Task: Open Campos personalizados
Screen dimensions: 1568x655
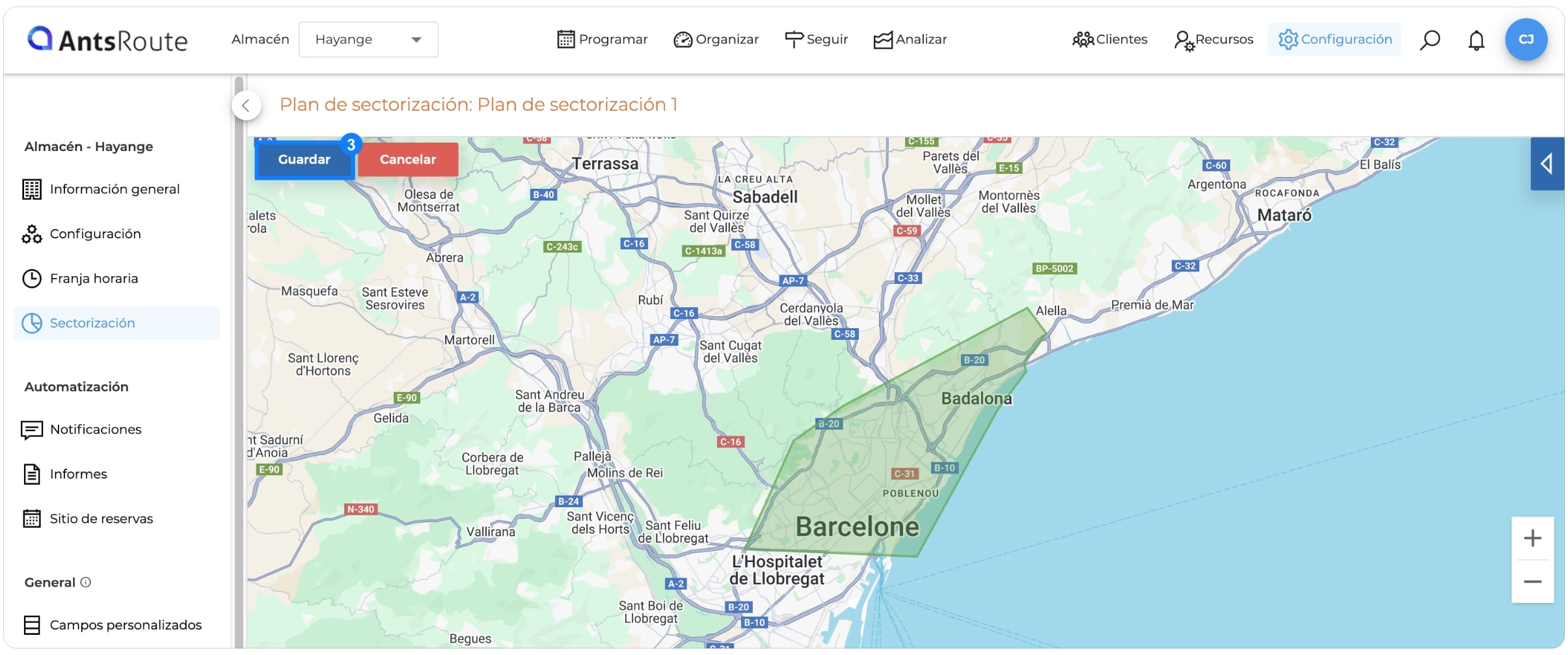Action: click(116, 625)
